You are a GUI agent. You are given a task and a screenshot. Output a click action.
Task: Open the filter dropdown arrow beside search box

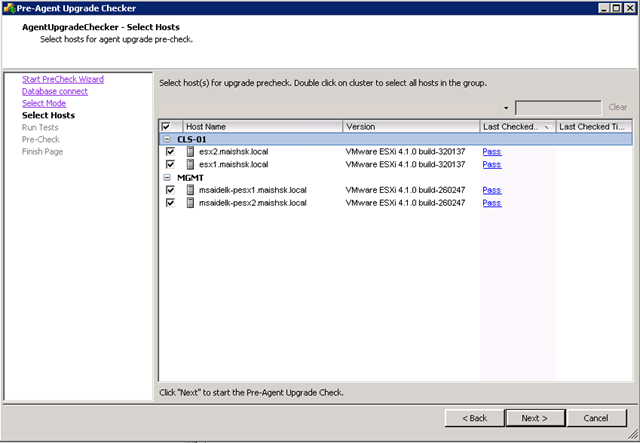pyautogui.click(x=506, y=108)
